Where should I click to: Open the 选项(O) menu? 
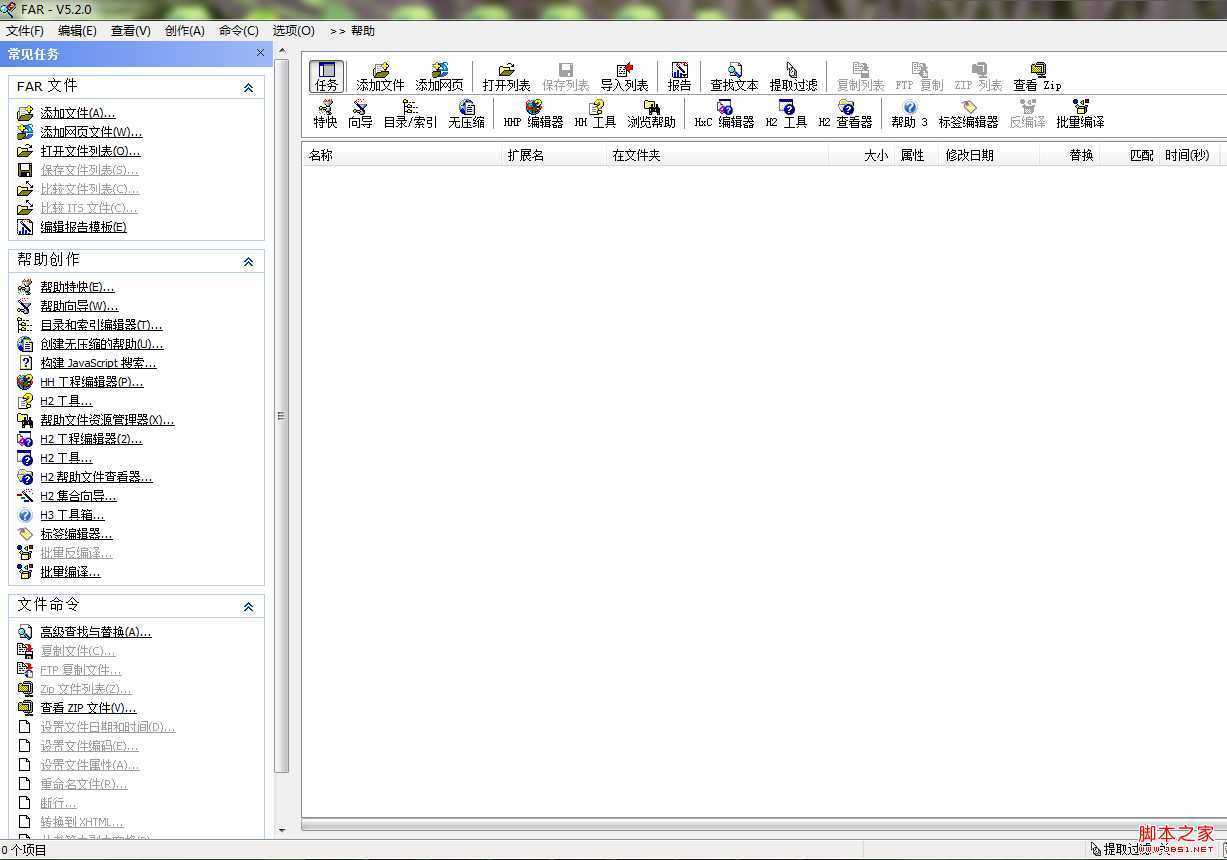coord(293,31)
